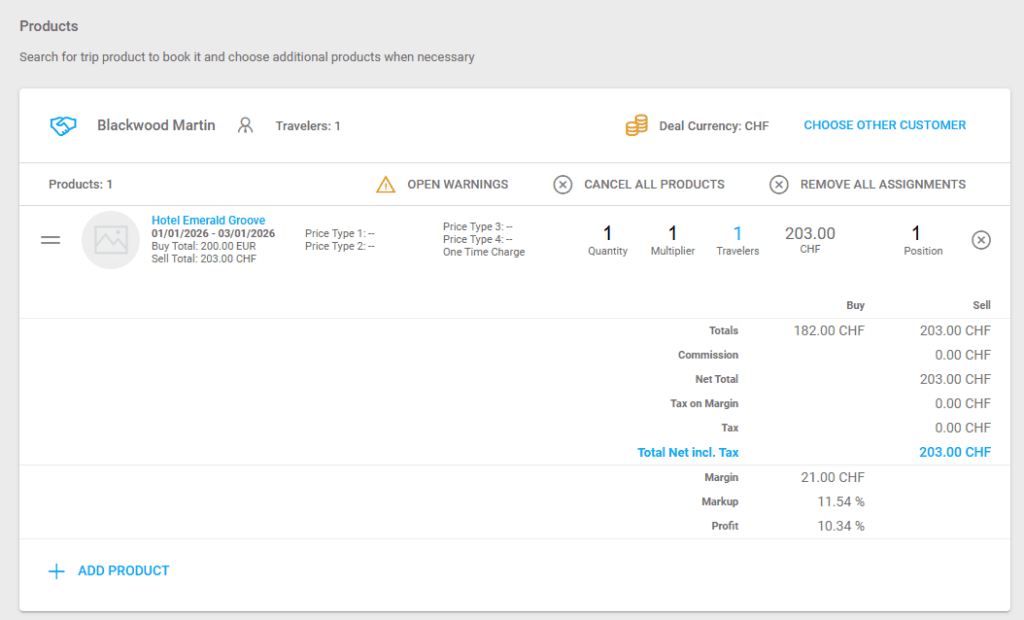Click the handshake customer icon
This screenshot has width=1024, height=620.
[62, 125]
